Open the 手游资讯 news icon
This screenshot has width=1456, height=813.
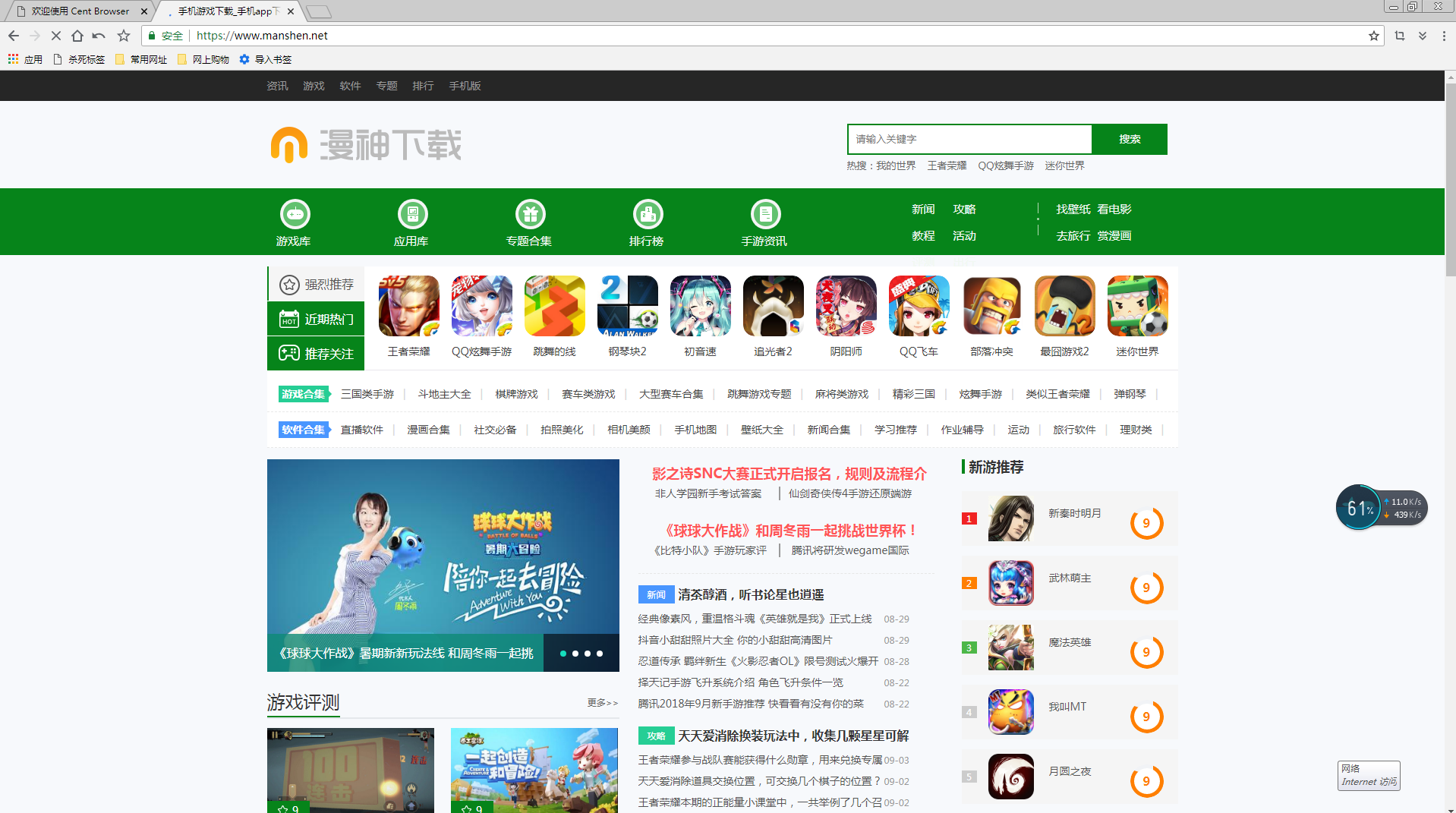pos(765,215)
